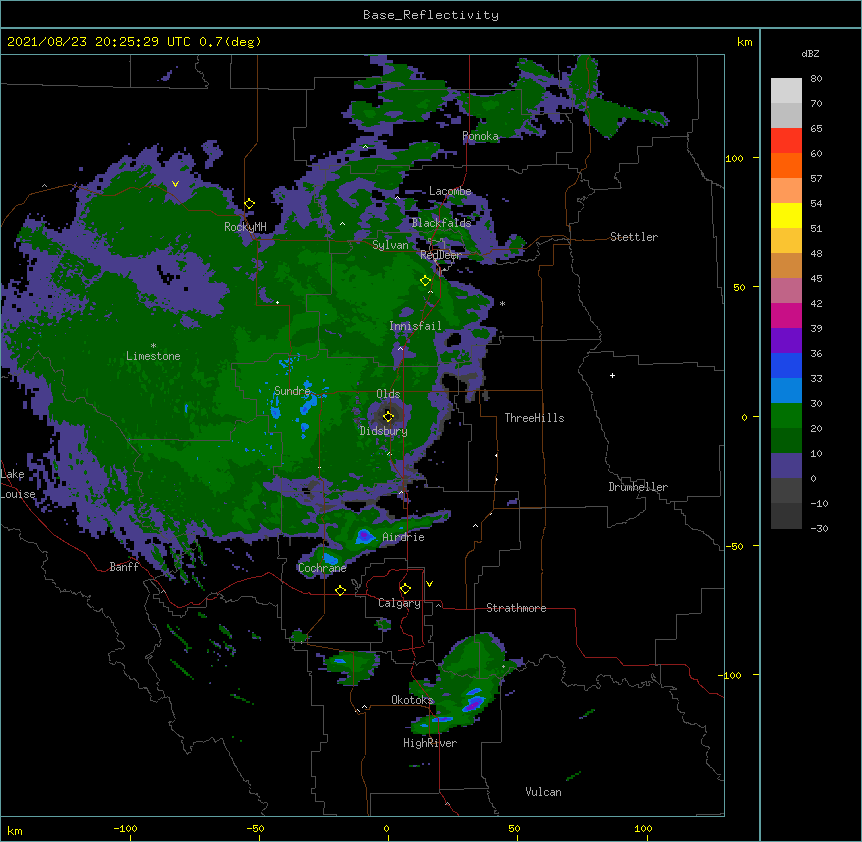Click the Base_Reflectivity title text
This screenshot has width=862, height=842.
coord(431,15)
